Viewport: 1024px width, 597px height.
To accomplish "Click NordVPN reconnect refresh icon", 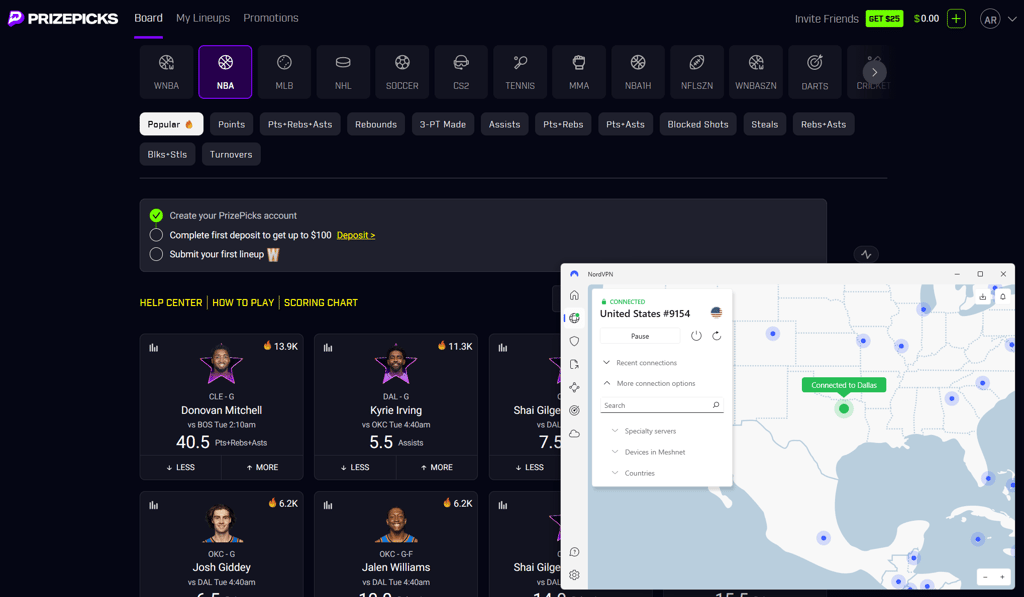I will tap(716, 336).
